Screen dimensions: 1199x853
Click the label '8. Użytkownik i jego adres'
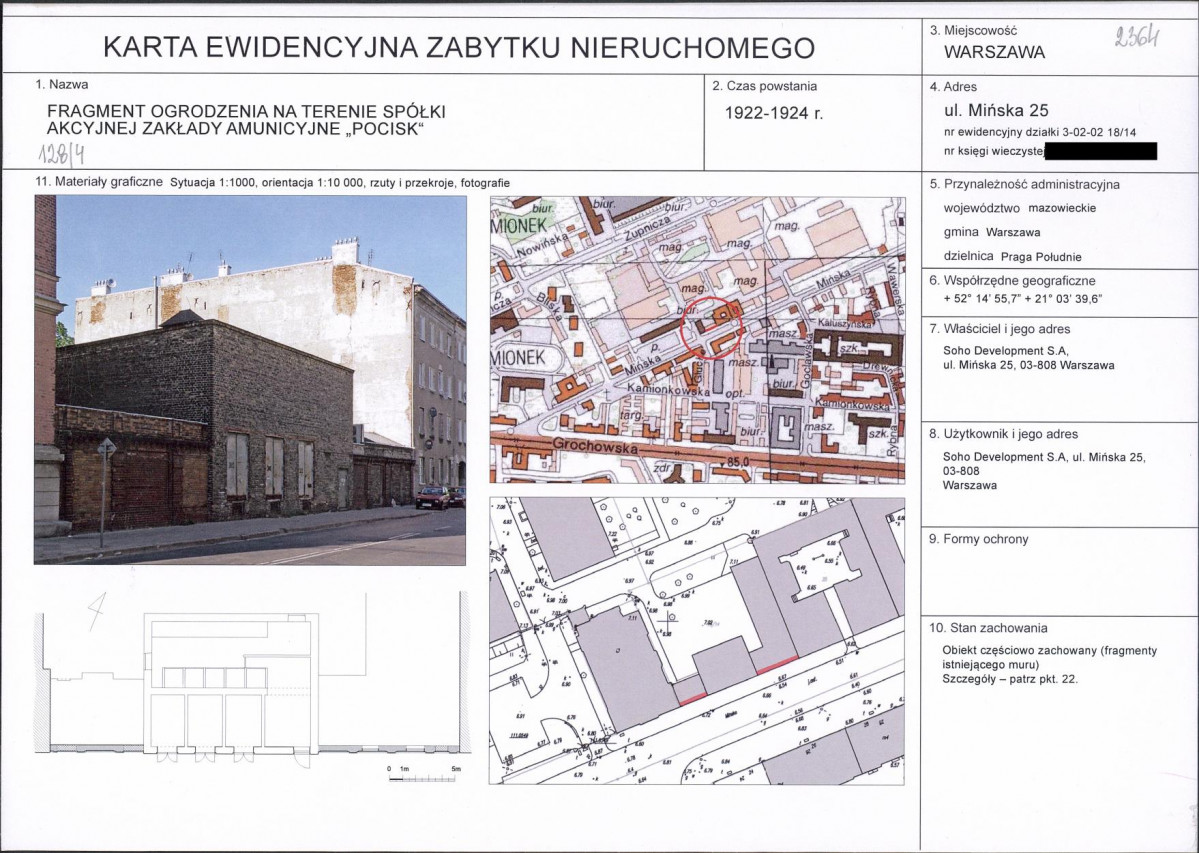(1004, 434)
